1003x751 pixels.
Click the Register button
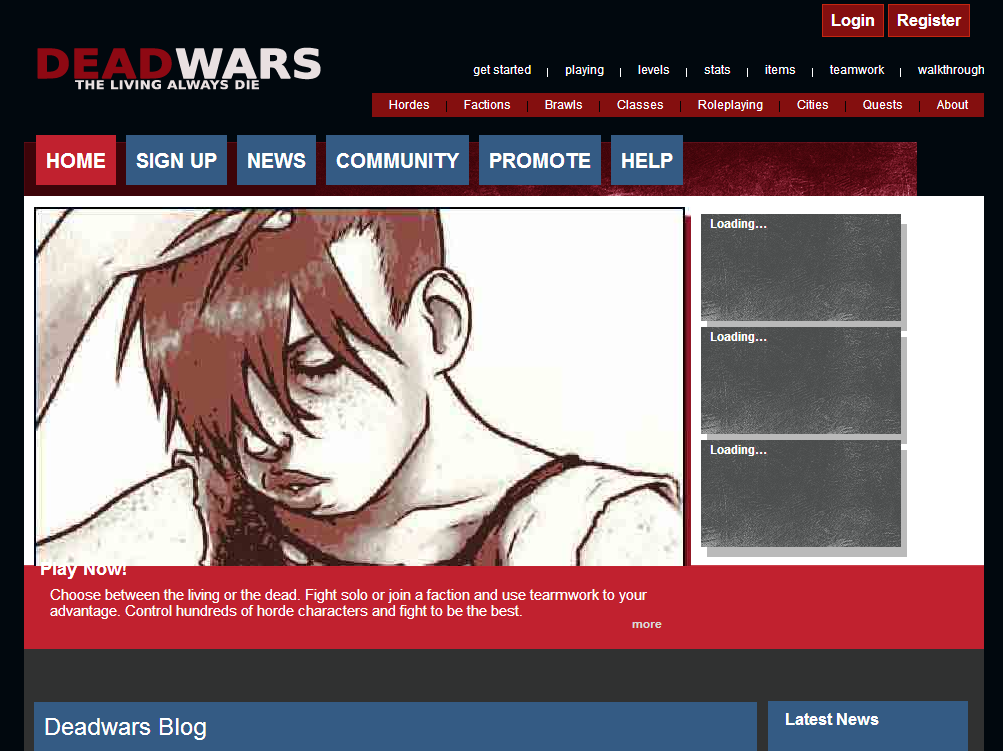(929, 20)
